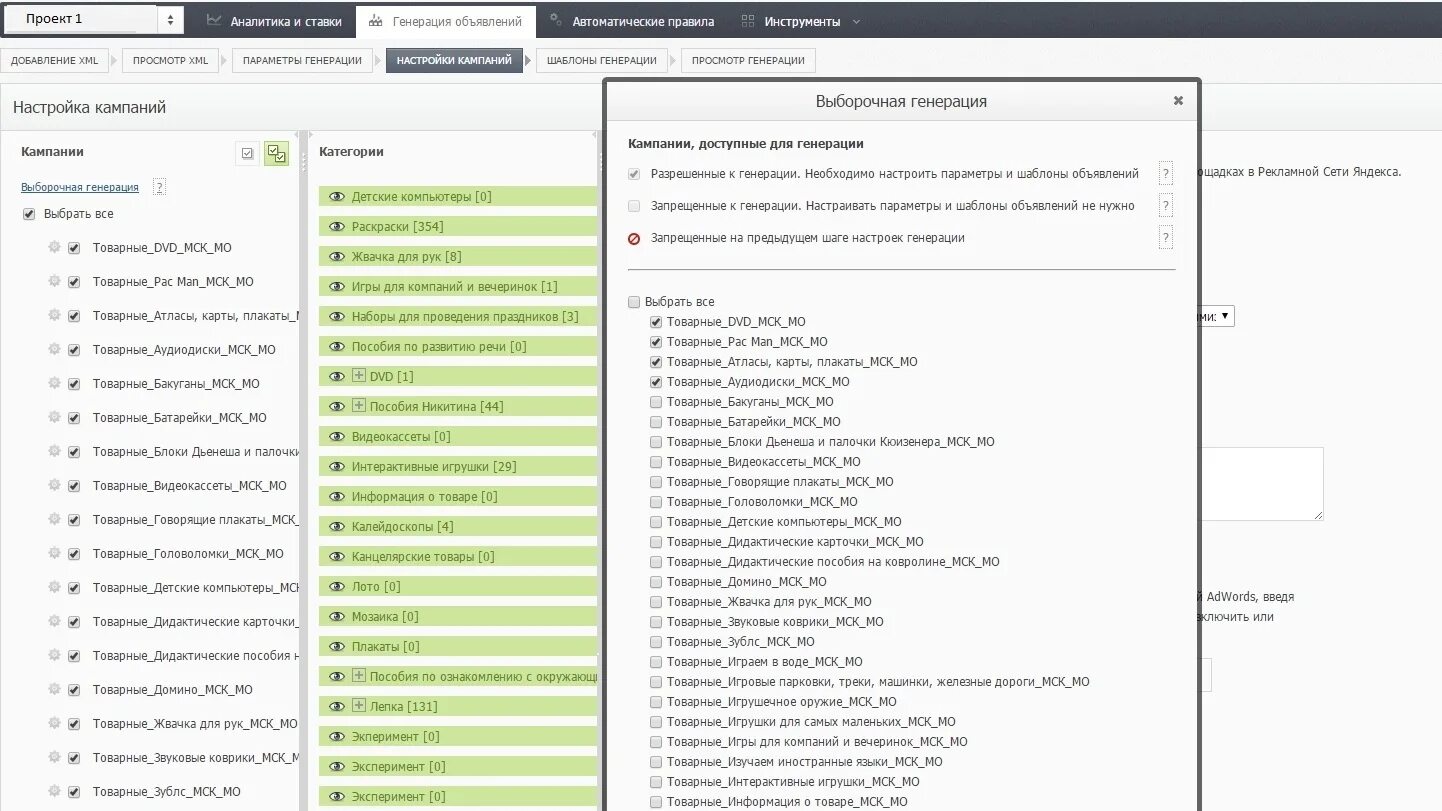Go to Параметры генерации step
Screen dimensions: 1442x811
tap(303, 60)
